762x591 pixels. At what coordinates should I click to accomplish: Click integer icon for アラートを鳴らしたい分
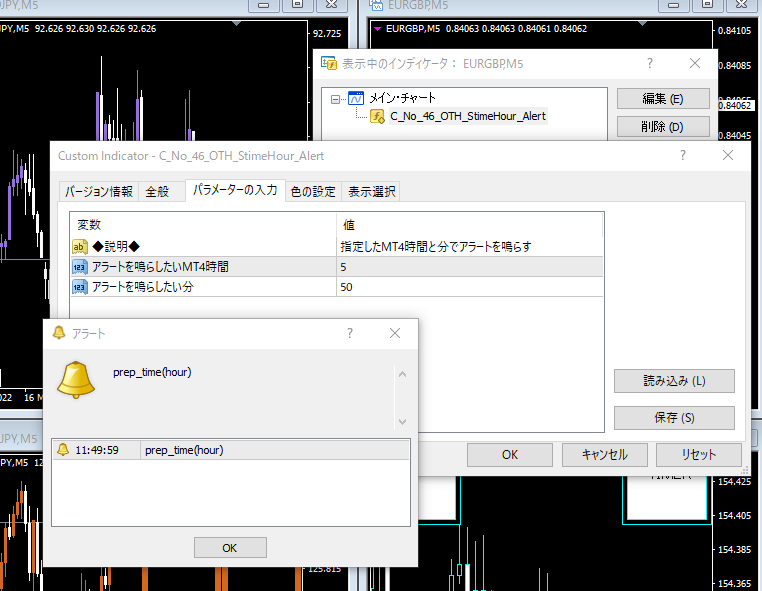80,287
